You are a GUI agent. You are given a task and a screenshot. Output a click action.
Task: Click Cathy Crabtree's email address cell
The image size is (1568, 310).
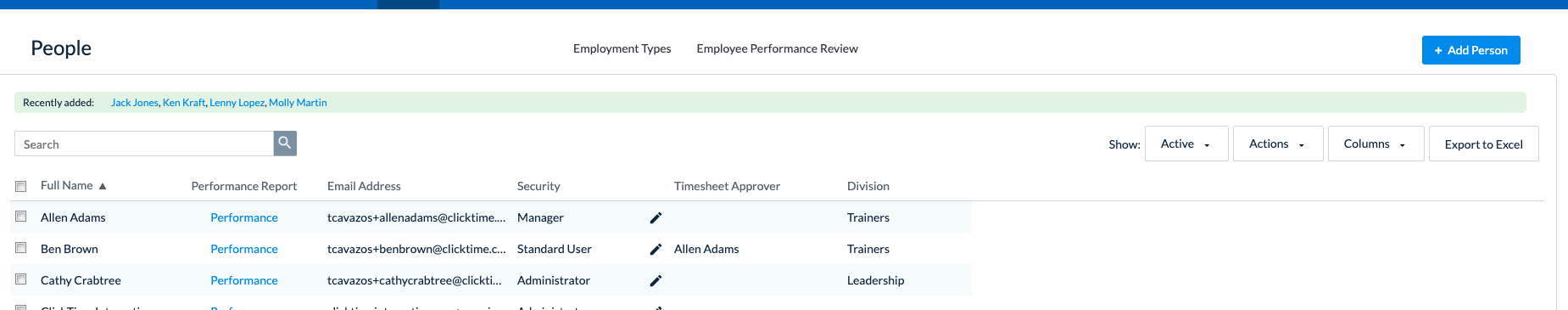(415, 280)
